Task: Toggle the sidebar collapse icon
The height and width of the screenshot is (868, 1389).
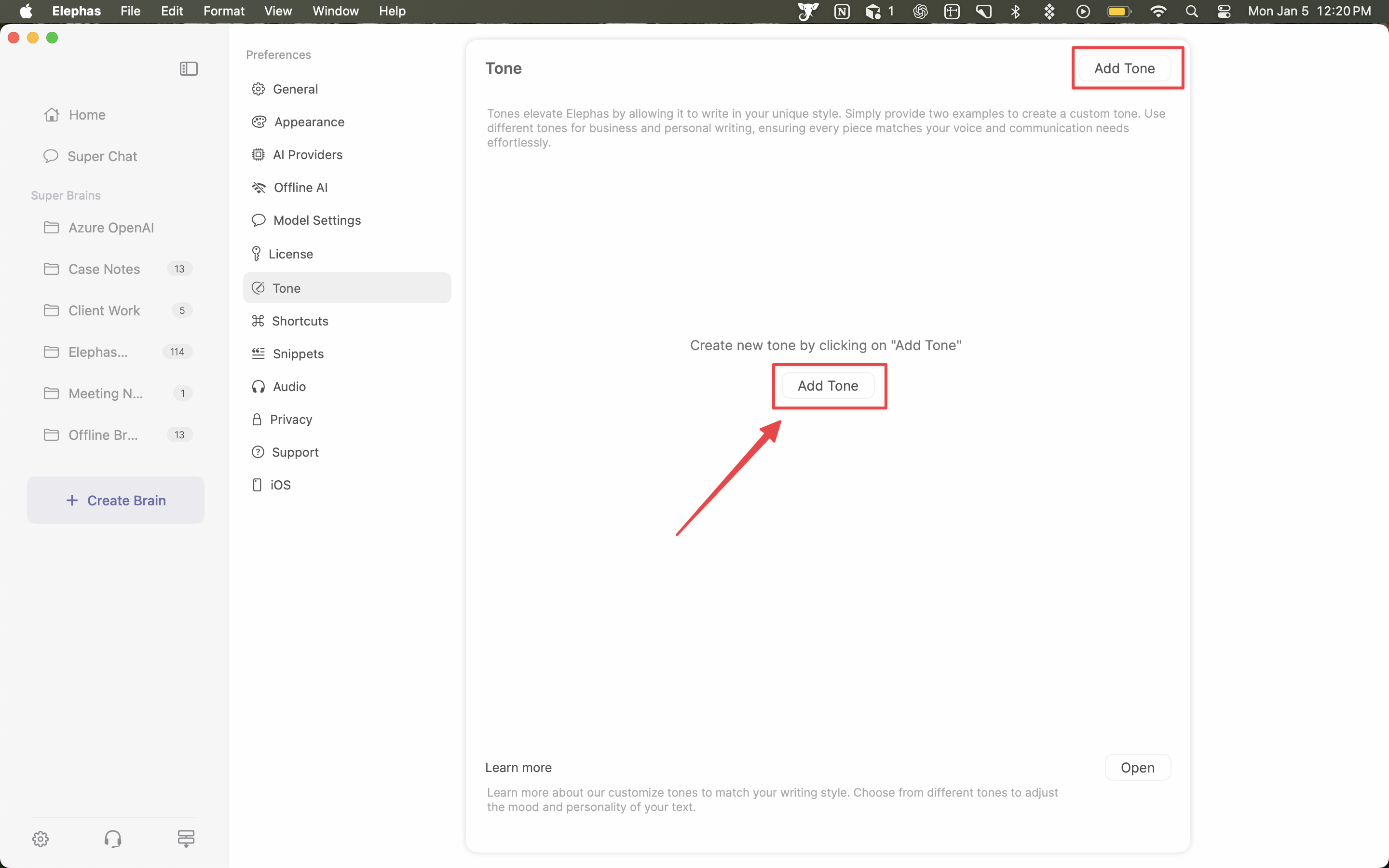Action: (x=188, y=69)
